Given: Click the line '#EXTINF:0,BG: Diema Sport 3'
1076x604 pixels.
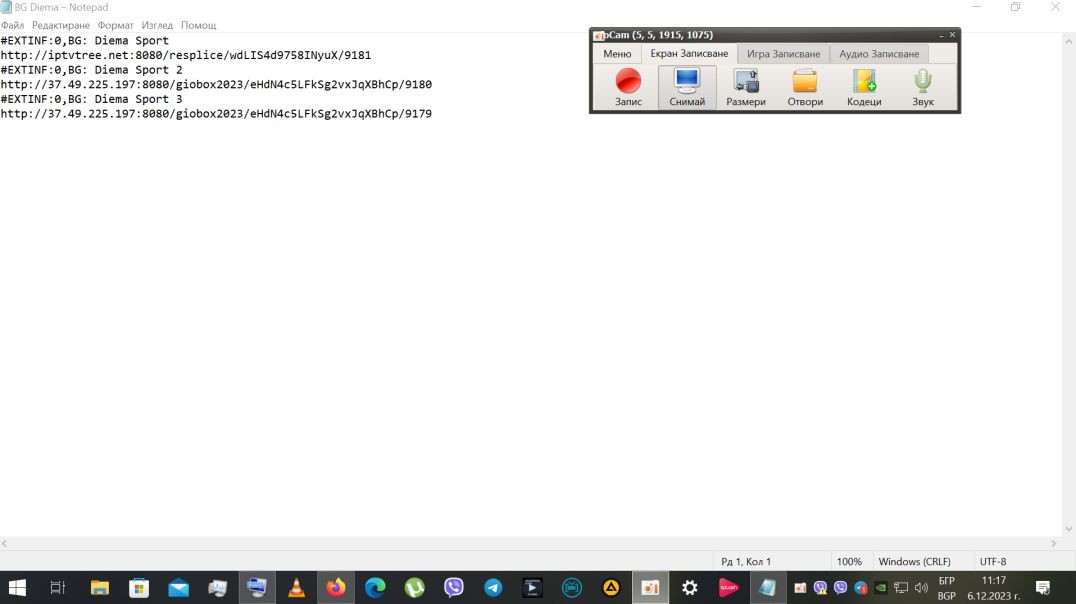Looking at the screenshot, I should (x=91, y=99).
